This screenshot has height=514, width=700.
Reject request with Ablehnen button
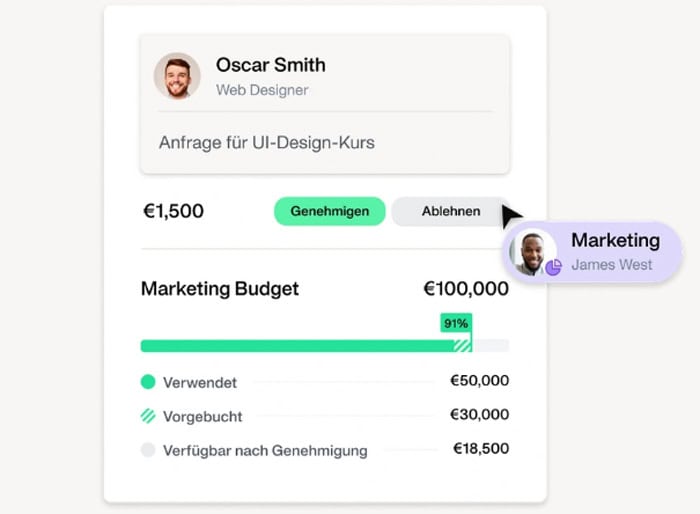[x=451, y=211]
